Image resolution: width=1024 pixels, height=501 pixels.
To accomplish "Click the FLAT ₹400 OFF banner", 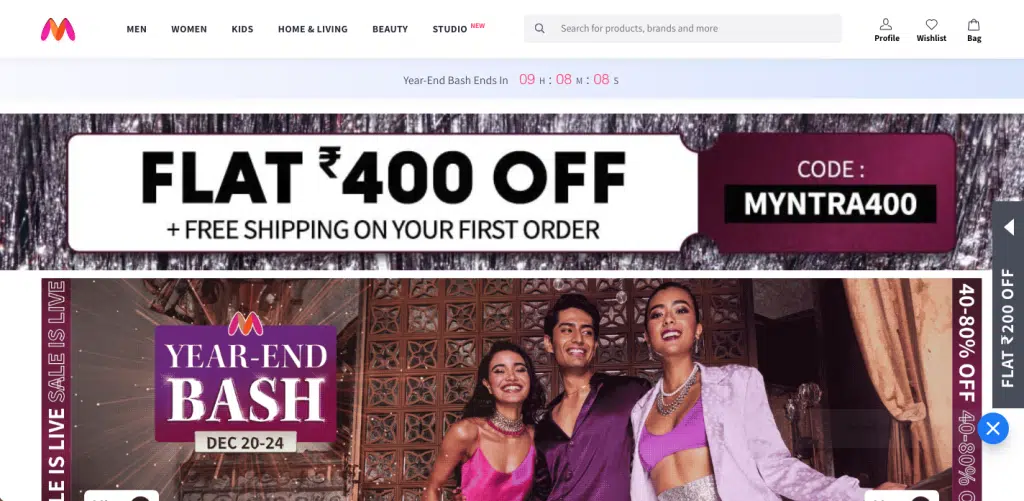I will (512, 192).
